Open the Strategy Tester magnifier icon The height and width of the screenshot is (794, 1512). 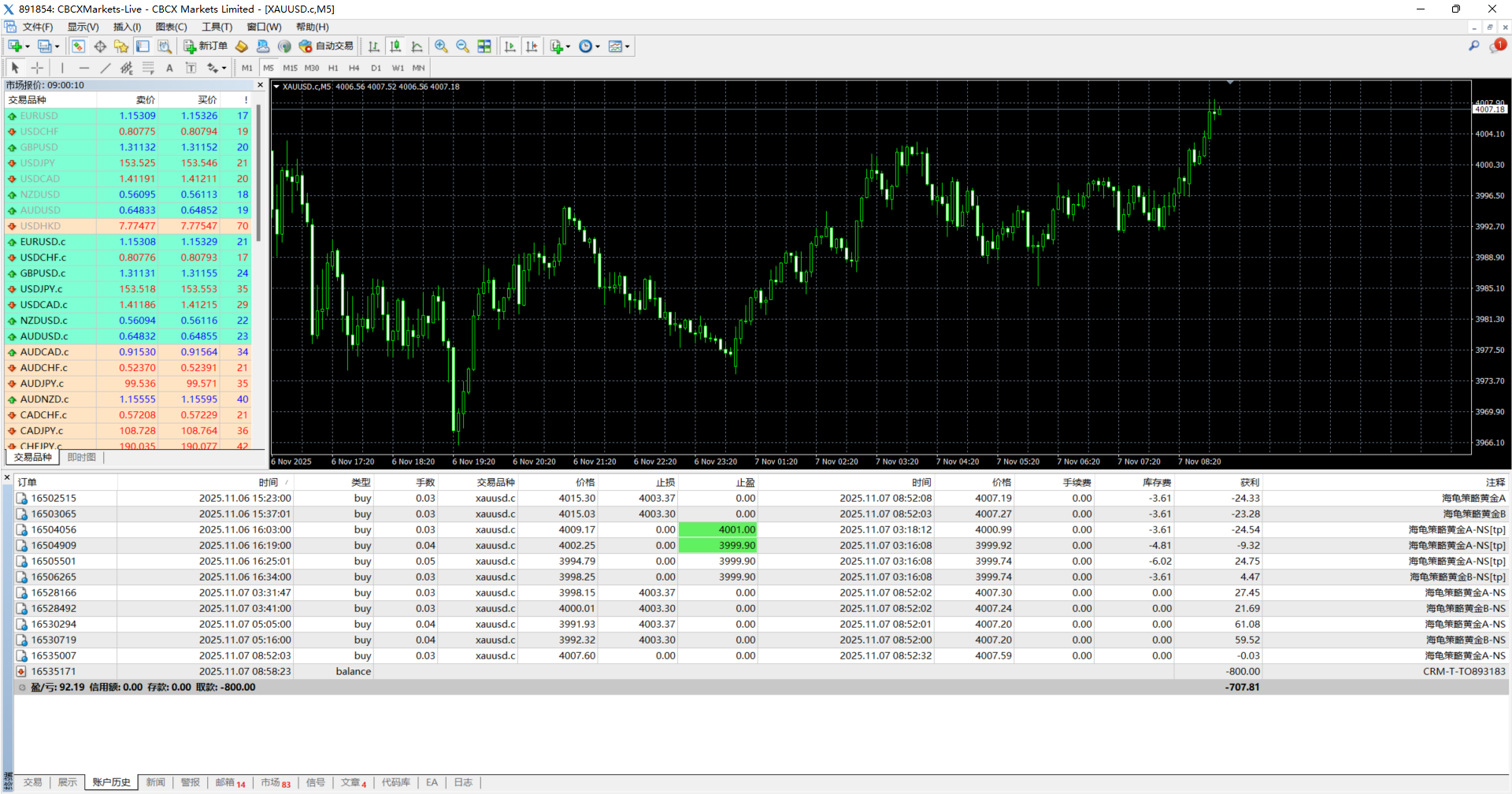[164, 46]
